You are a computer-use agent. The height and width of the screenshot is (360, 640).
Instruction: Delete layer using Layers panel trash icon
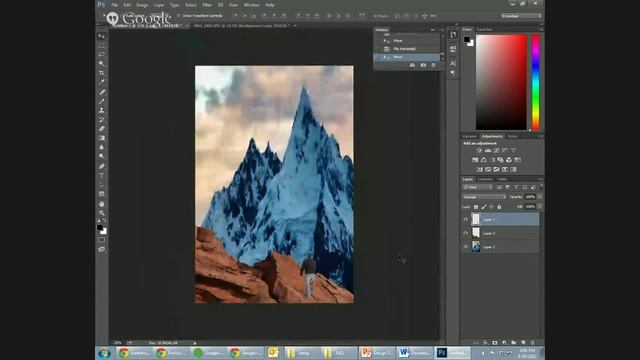[x=532, y=342]
